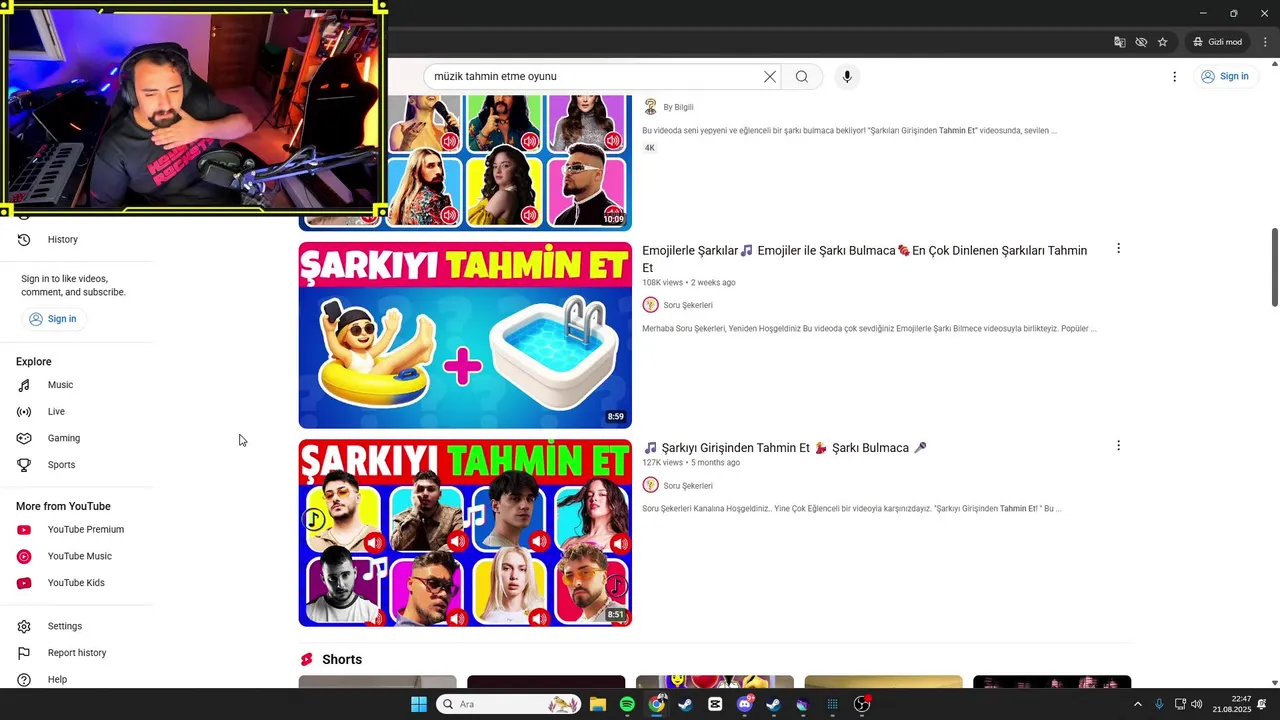Click Sign in at top right
1280x720 pixels.
tap(1225, 76)
